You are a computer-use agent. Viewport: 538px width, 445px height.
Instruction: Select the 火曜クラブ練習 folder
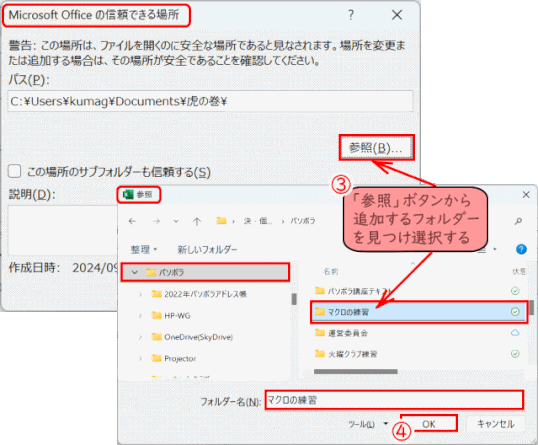click(x=346, y=354)
